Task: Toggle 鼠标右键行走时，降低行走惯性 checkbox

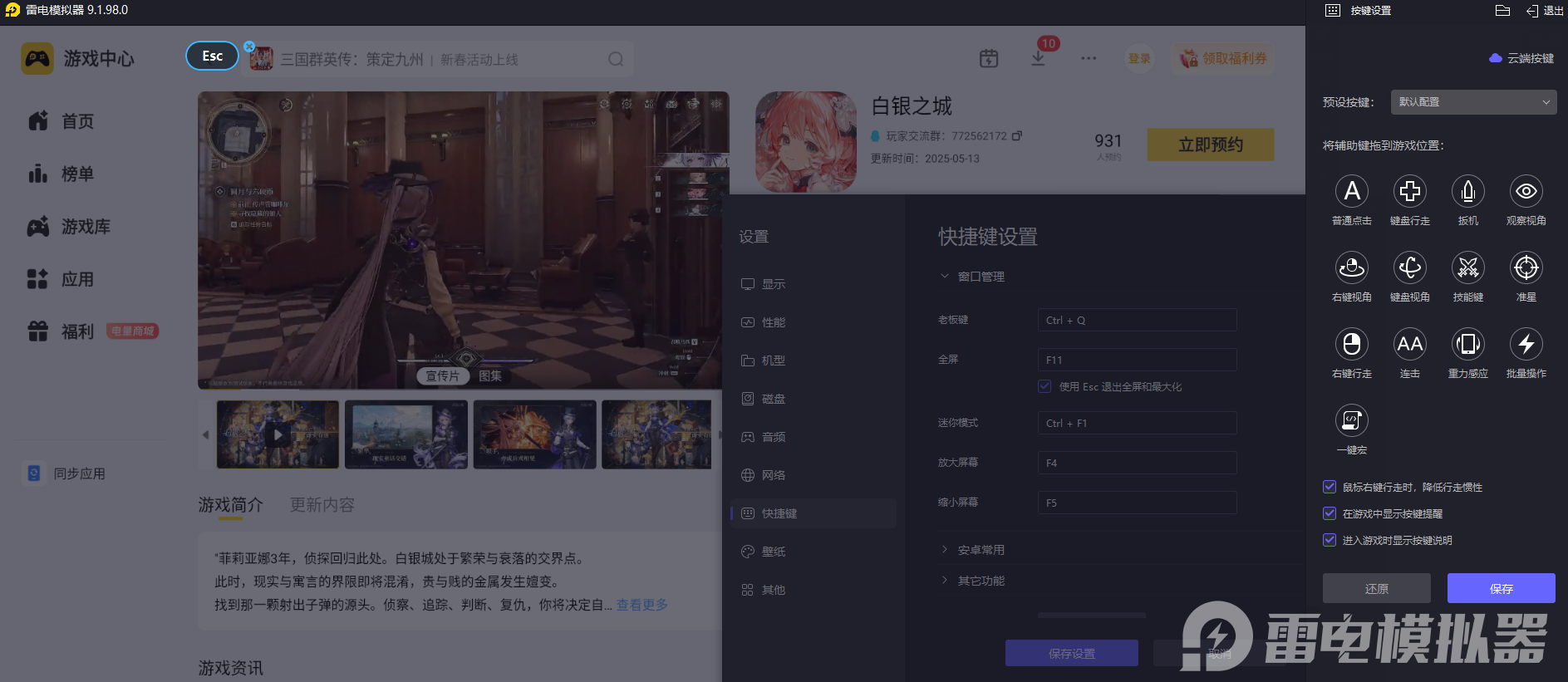Action: [1330, 487]
